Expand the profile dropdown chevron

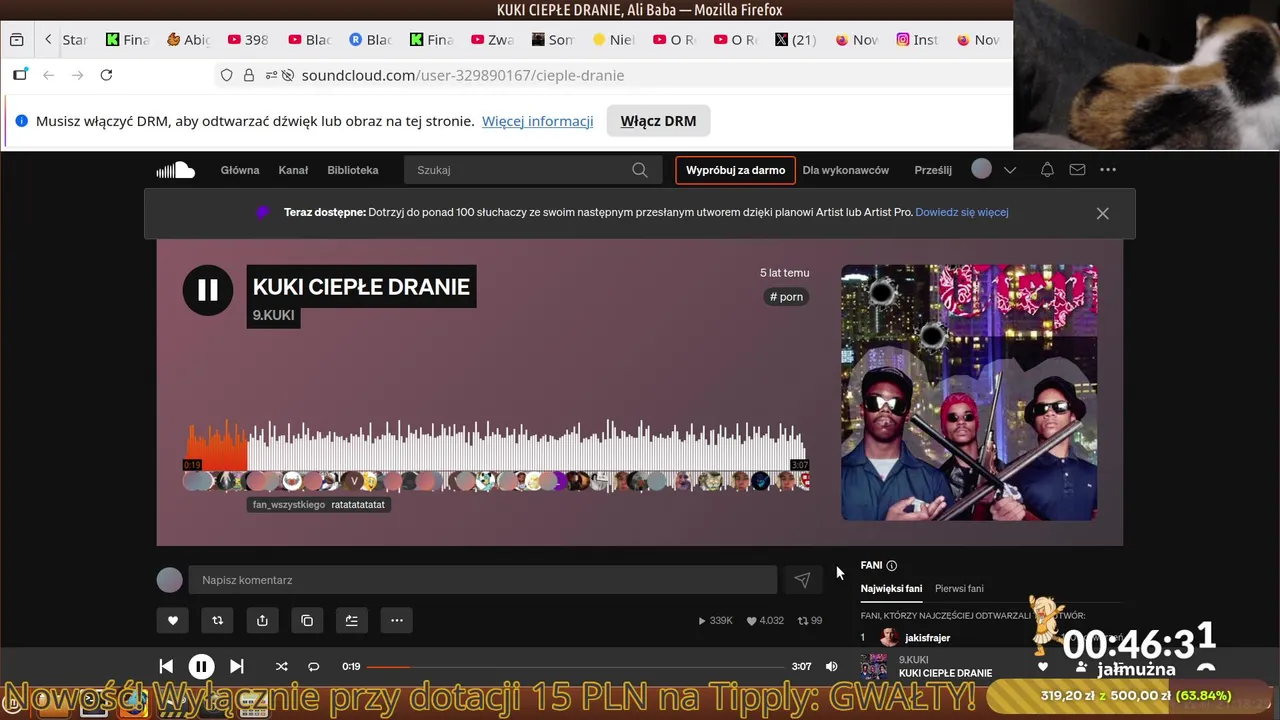point(1010,170)
